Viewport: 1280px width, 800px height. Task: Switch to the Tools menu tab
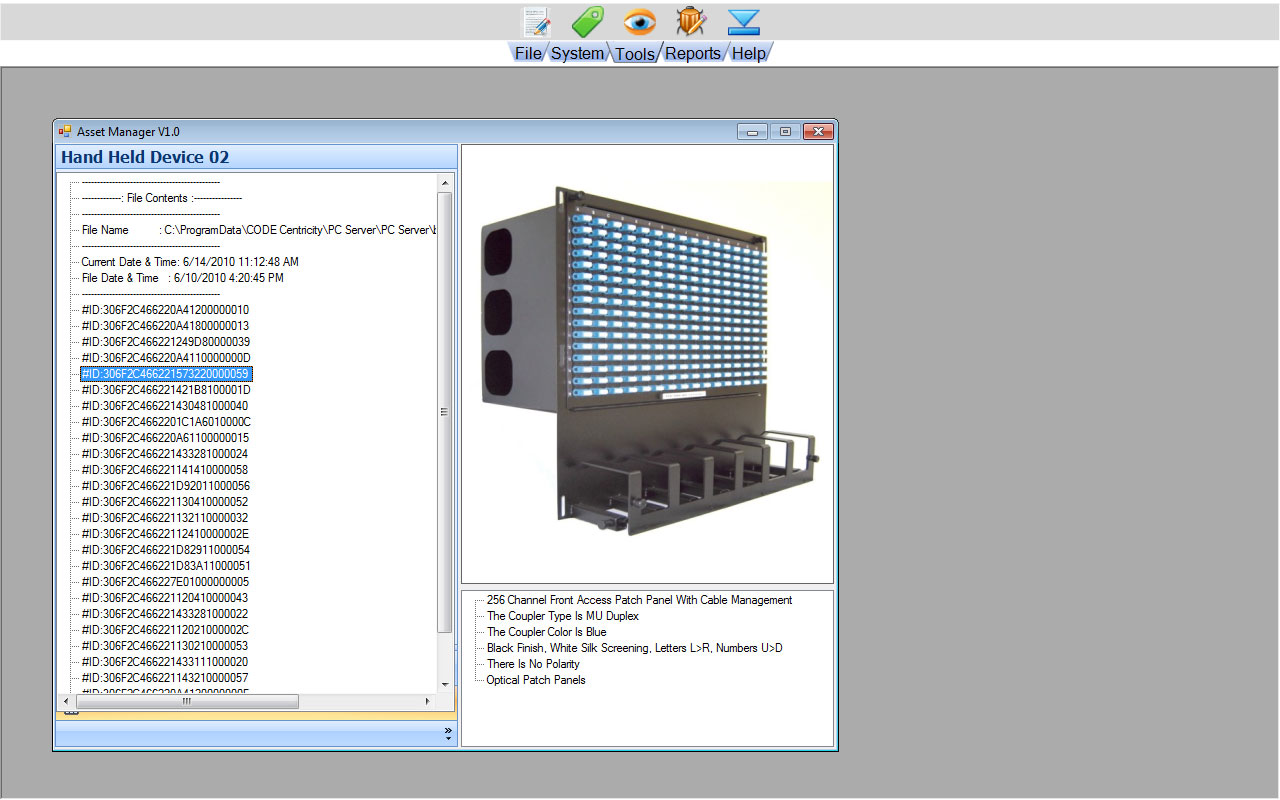coord(635,54)
